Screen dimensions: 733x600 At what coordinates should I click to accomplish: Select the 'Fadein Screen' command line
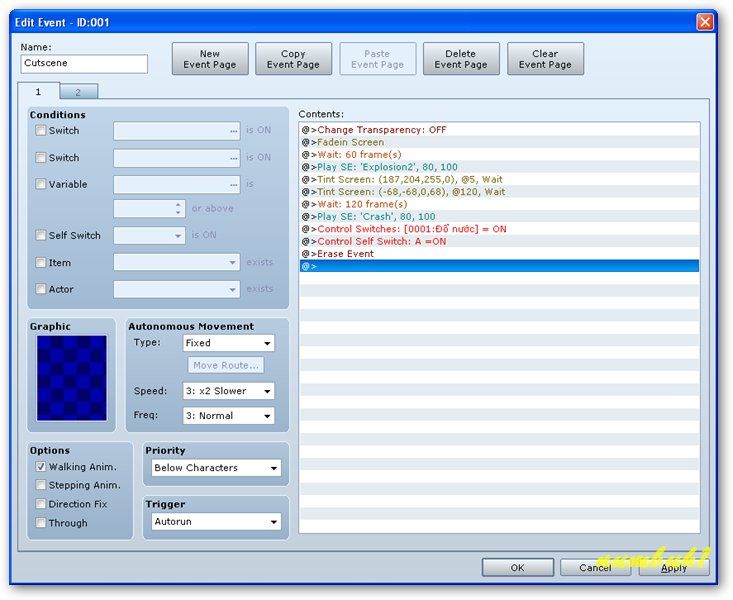click(x=499, y=142)
